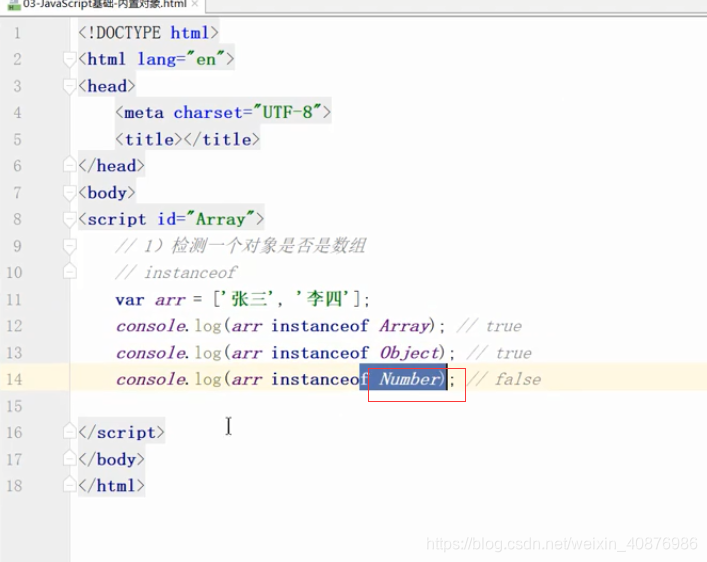Click the closing html tag text
Screen dimensions: 707x562
111,485
